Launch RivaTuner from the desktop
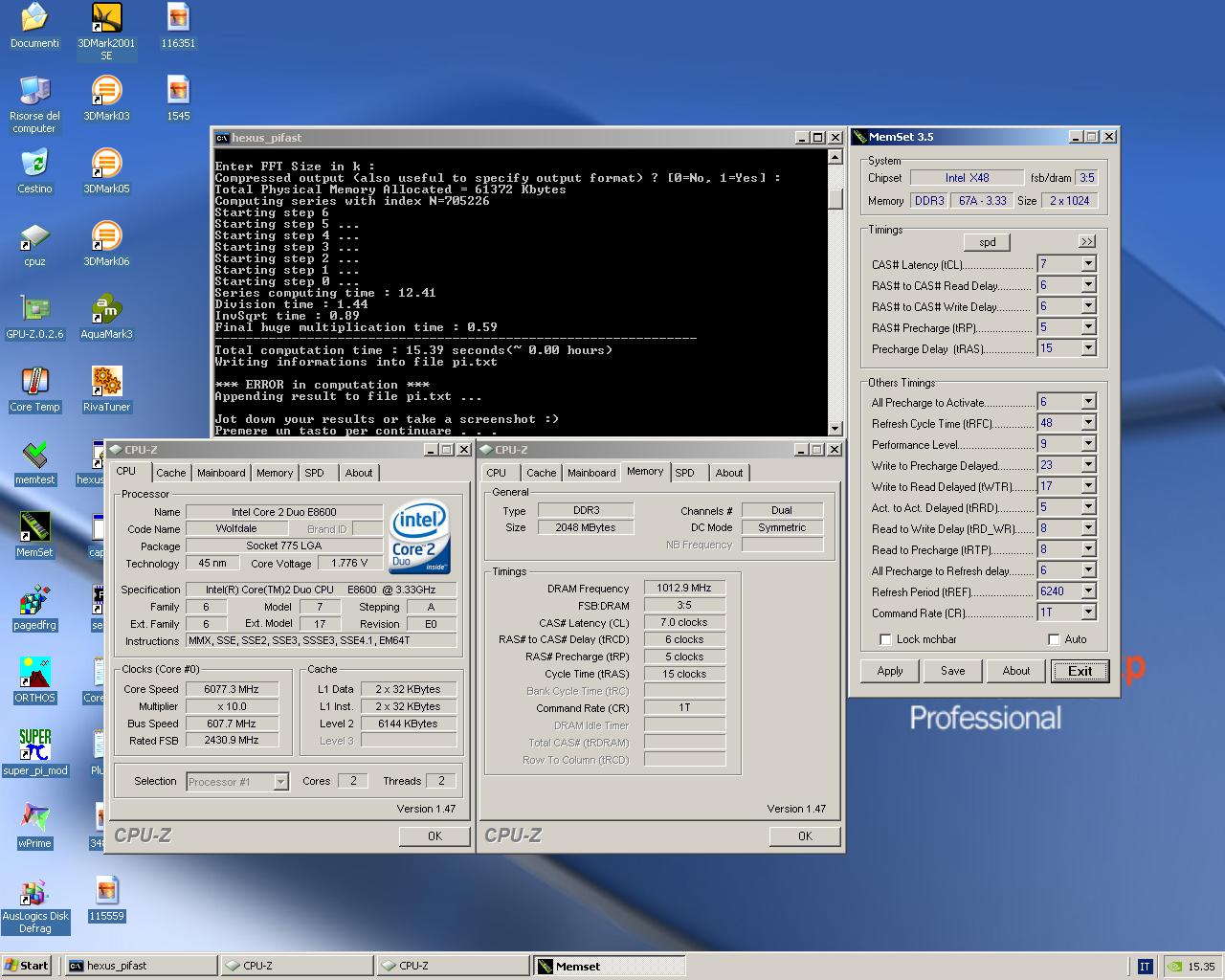The image size is (1225, 980). pos(106,390)
